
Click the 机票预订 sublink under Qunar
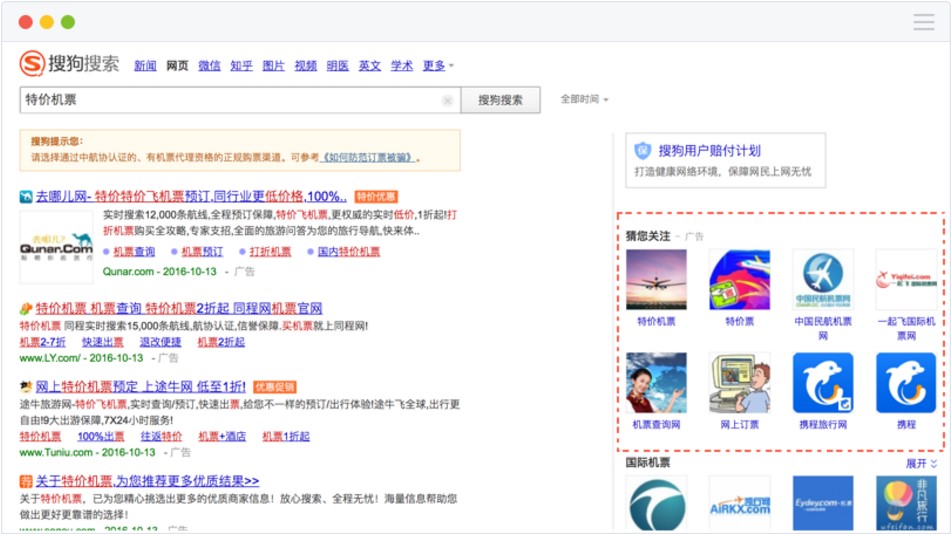(202, 252)
